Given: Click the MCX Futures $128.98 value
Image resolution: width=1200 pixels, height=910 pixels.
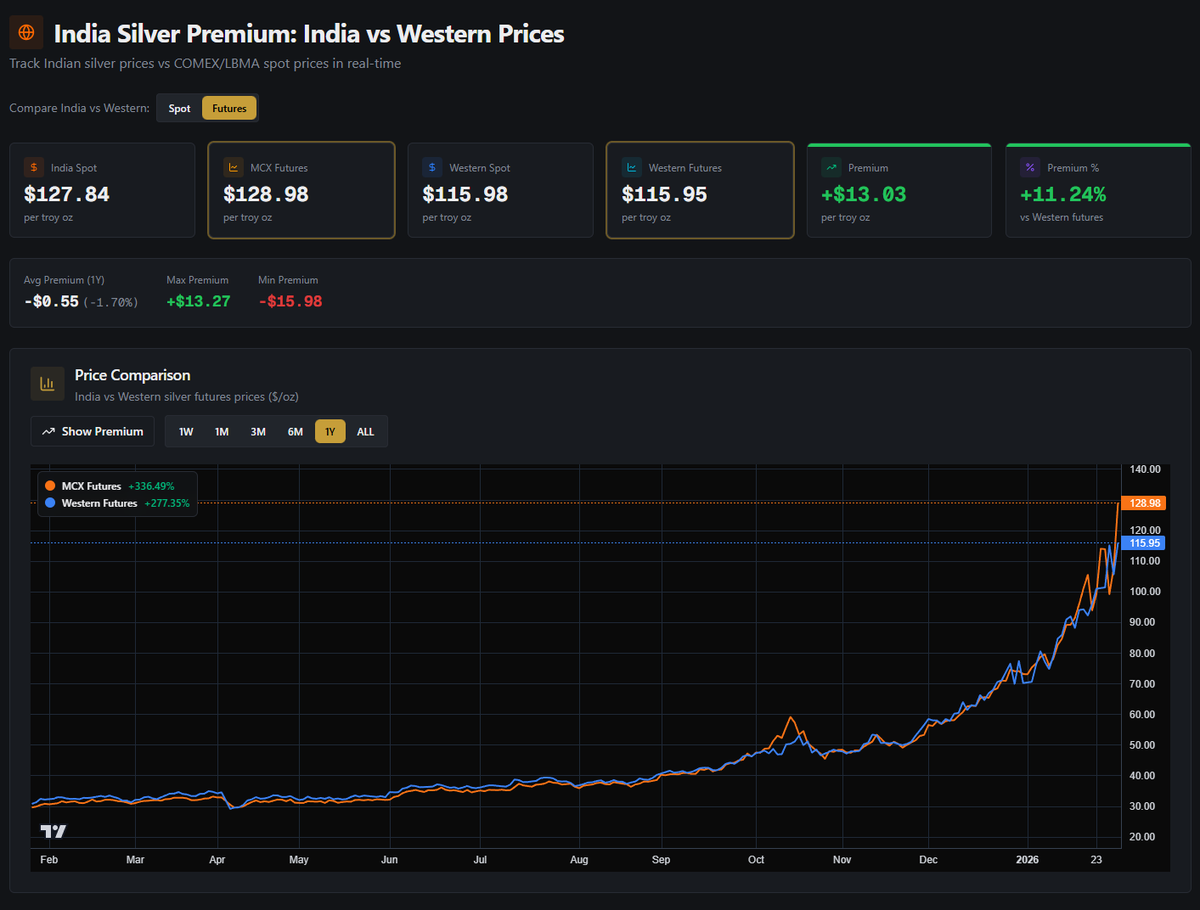Looking at the screenshot, I should coord(266,194).
